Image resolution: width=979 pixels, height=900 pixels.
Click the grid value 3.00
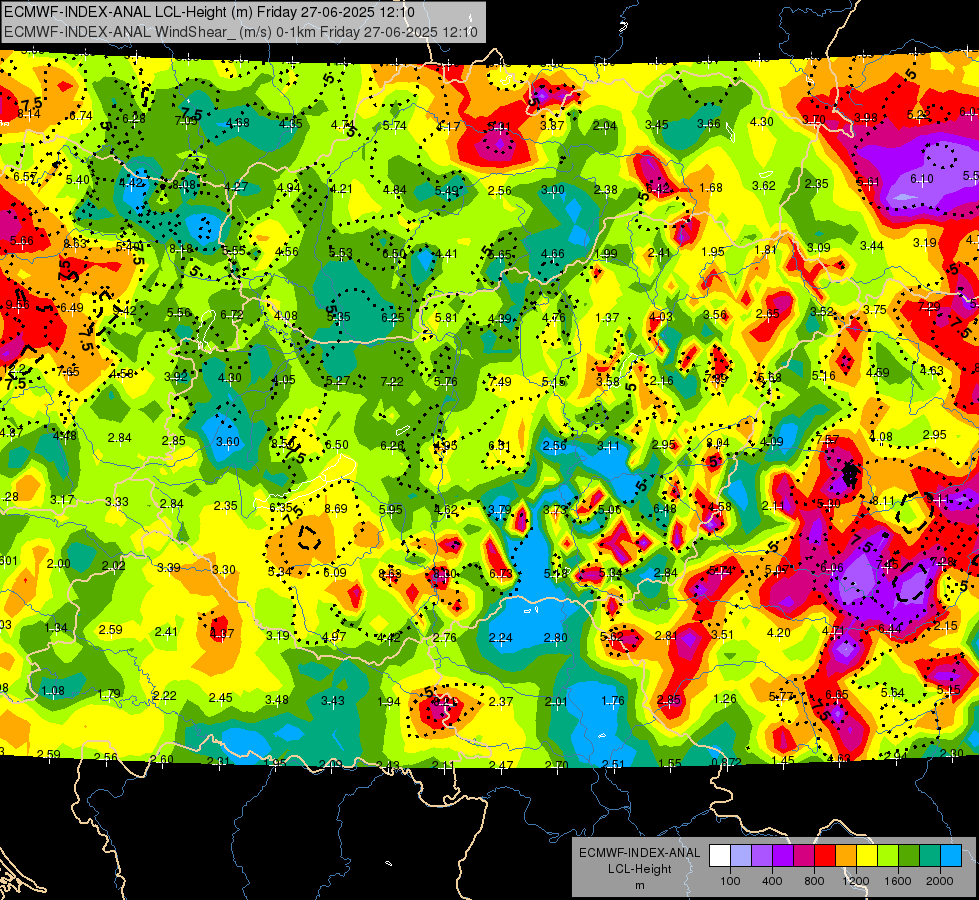click(553, 190)
